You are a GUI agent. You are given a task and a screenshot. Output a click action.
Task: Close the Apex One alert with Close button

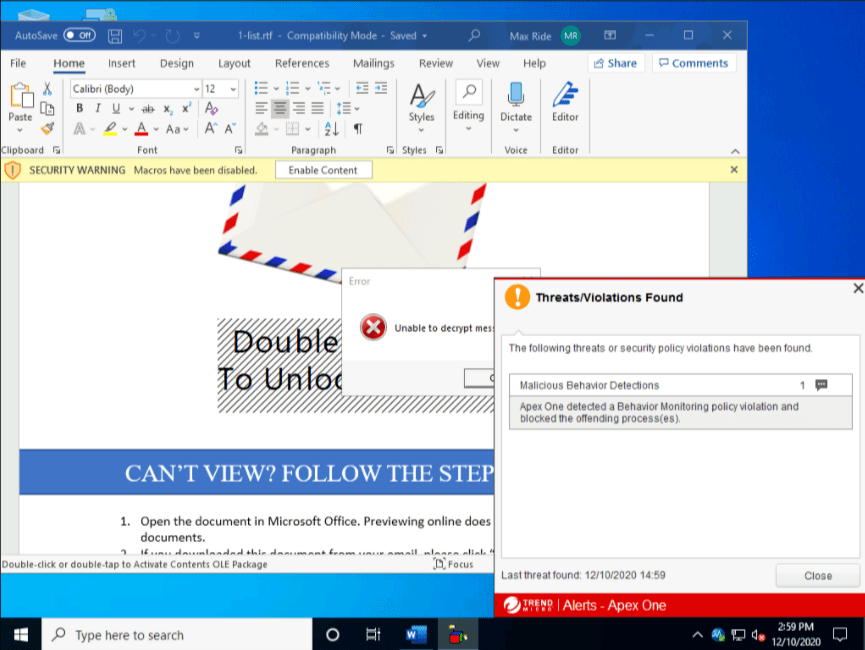pyautogui.click(x=817, y=575)
